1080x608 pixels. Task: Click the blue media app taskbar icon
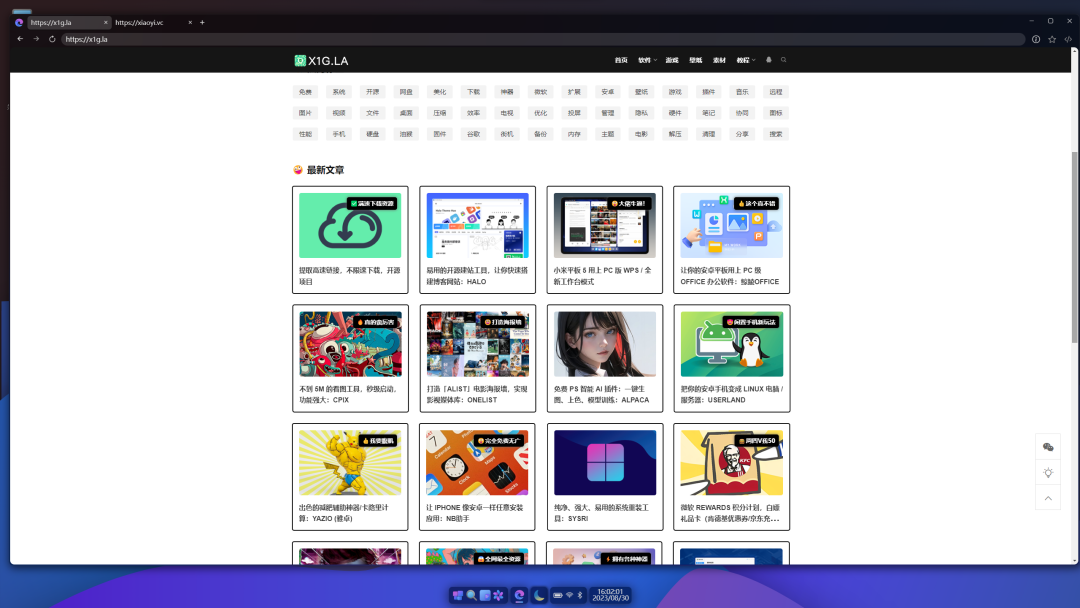[x=485, y=596]
